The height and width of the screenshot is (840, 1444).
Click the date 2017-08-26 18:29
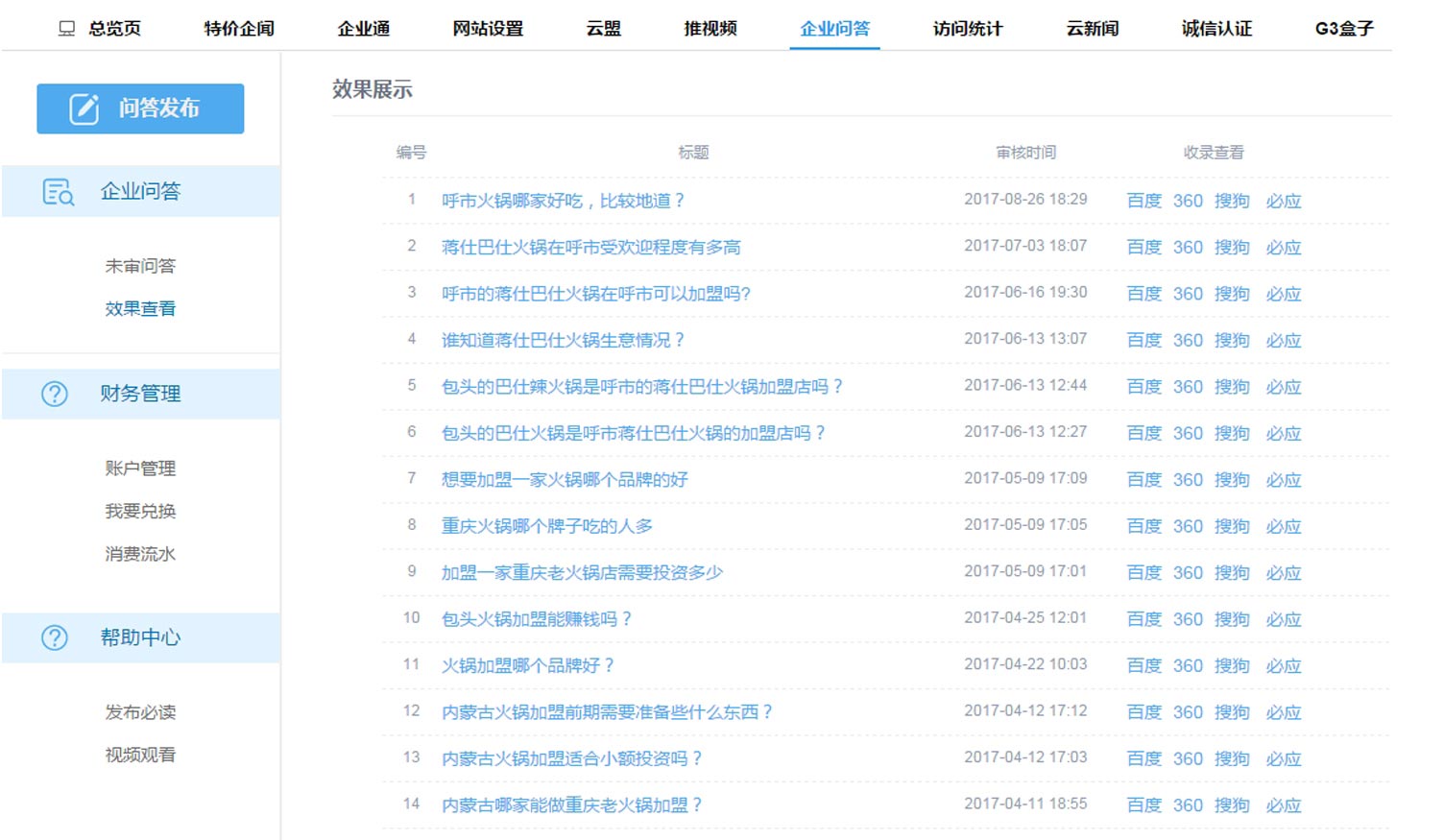click(1025, 199)
